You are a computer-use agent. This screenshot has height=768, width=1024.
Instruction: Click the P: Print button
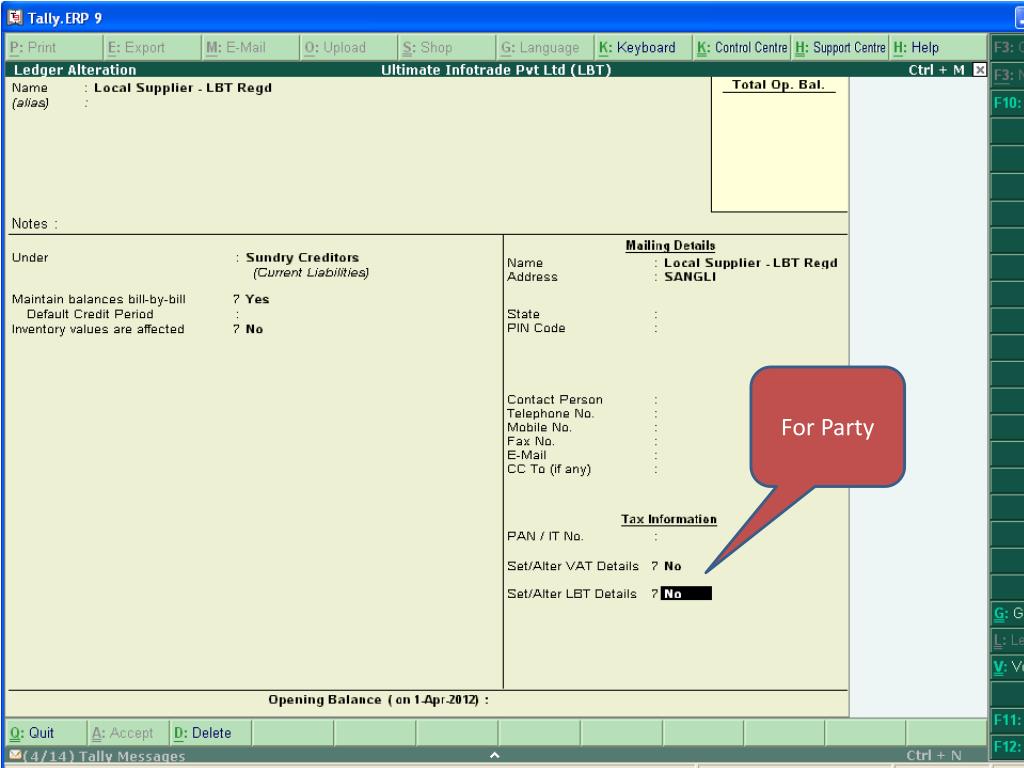pos(54,48)
